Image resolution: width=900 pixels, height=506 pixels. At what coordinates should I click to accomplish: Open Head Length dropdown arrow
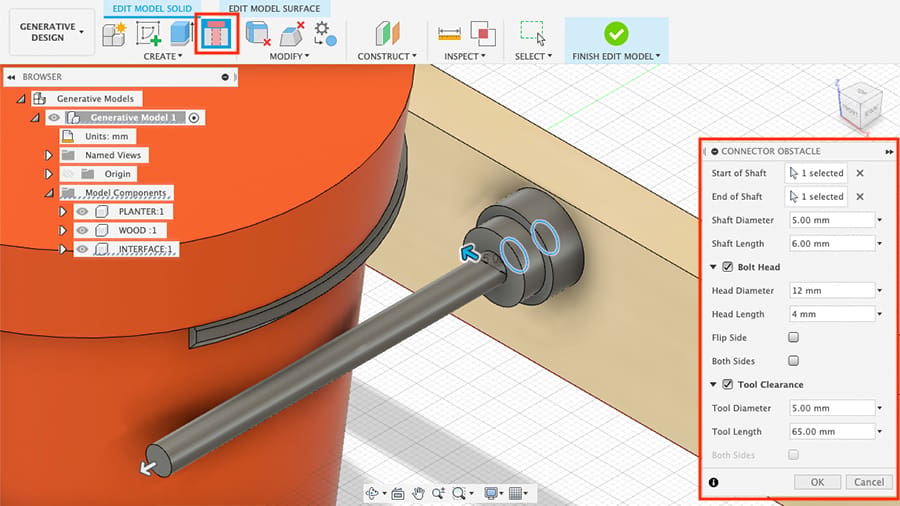879,314
